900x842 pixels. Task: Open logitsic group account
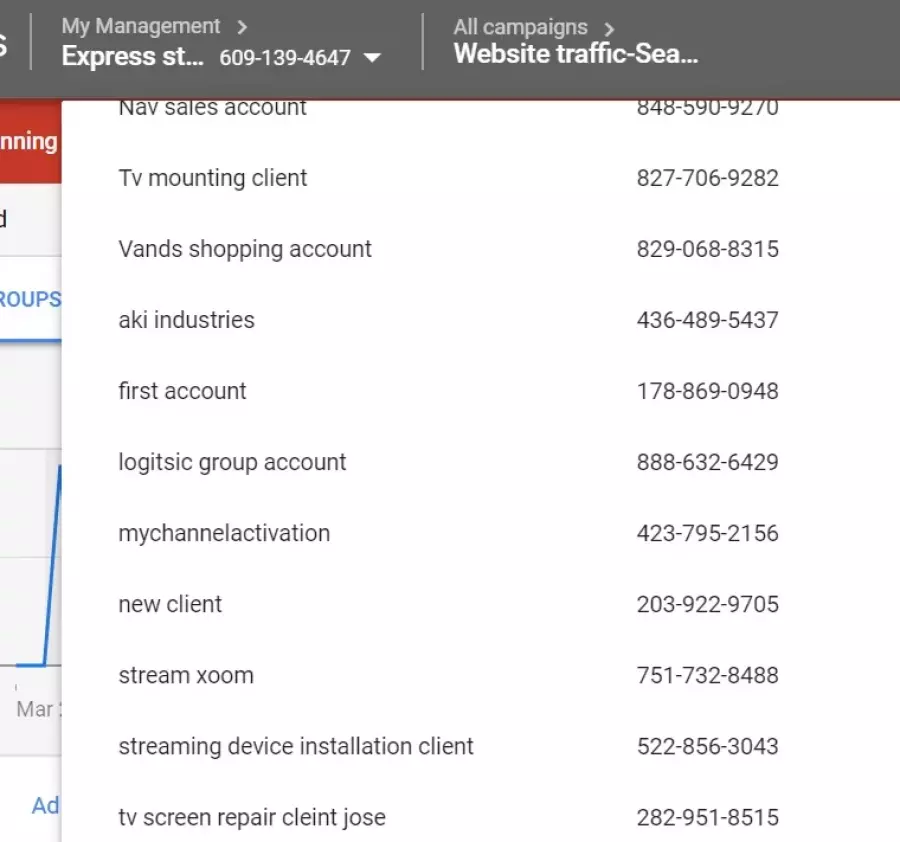[232, 462]
